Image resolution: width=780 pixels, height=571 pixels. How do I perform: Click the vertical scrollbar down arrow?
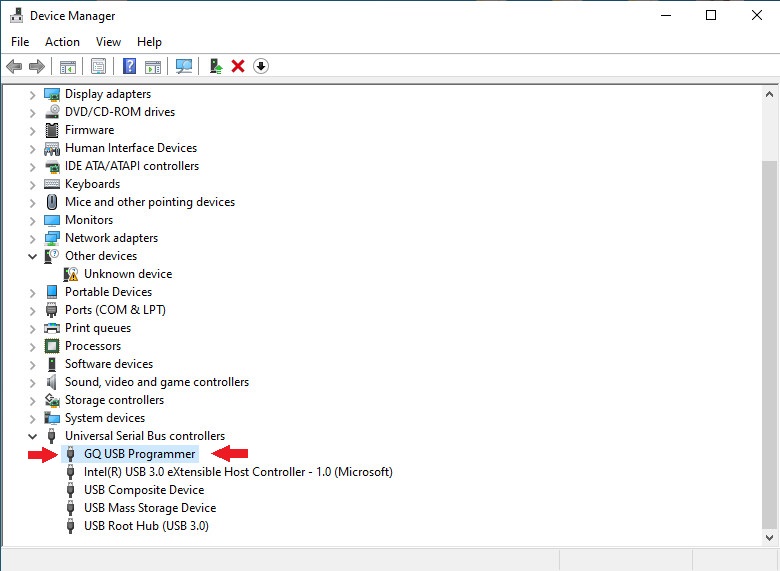[770, 537]
